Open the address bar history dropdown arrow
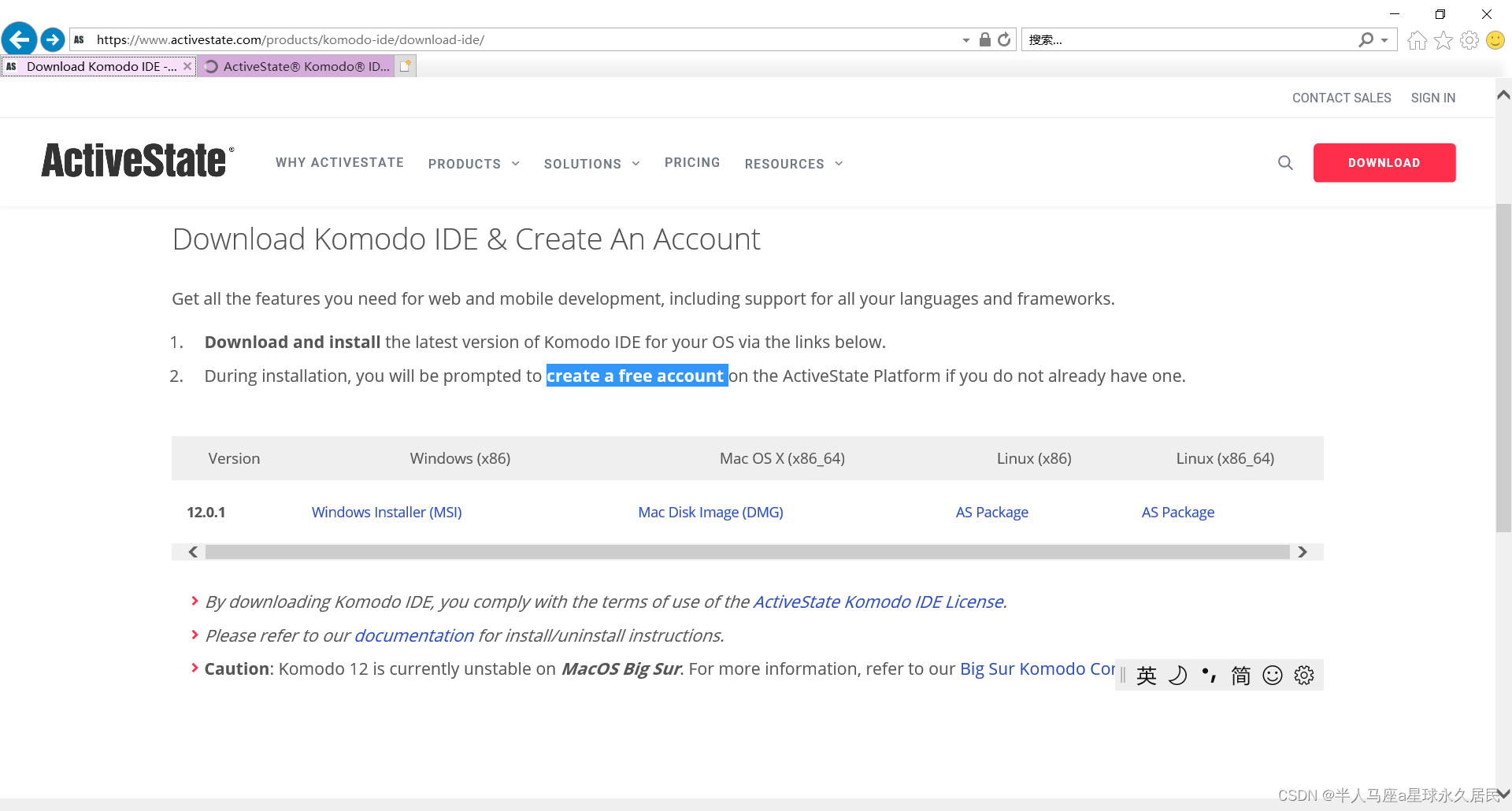1512x811 pixels. pos(966,40)
